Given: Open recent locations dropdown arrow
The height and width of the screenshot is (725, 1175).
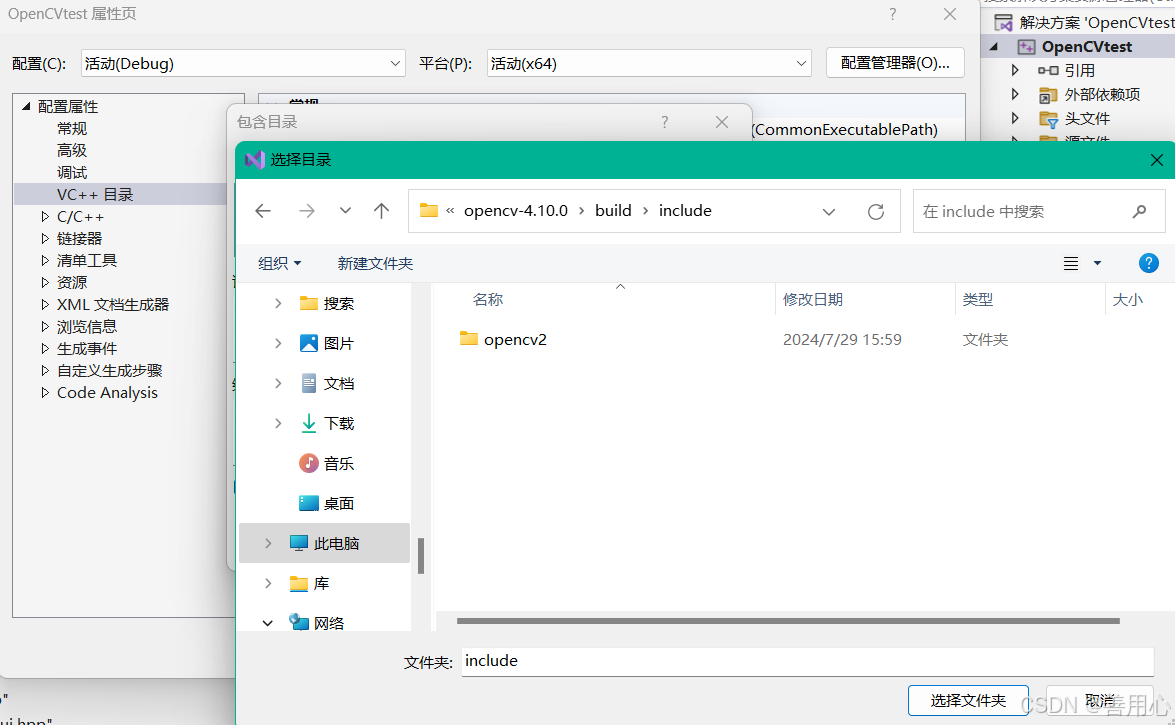Looking at the screenshot, I should [x=345, y=211].
